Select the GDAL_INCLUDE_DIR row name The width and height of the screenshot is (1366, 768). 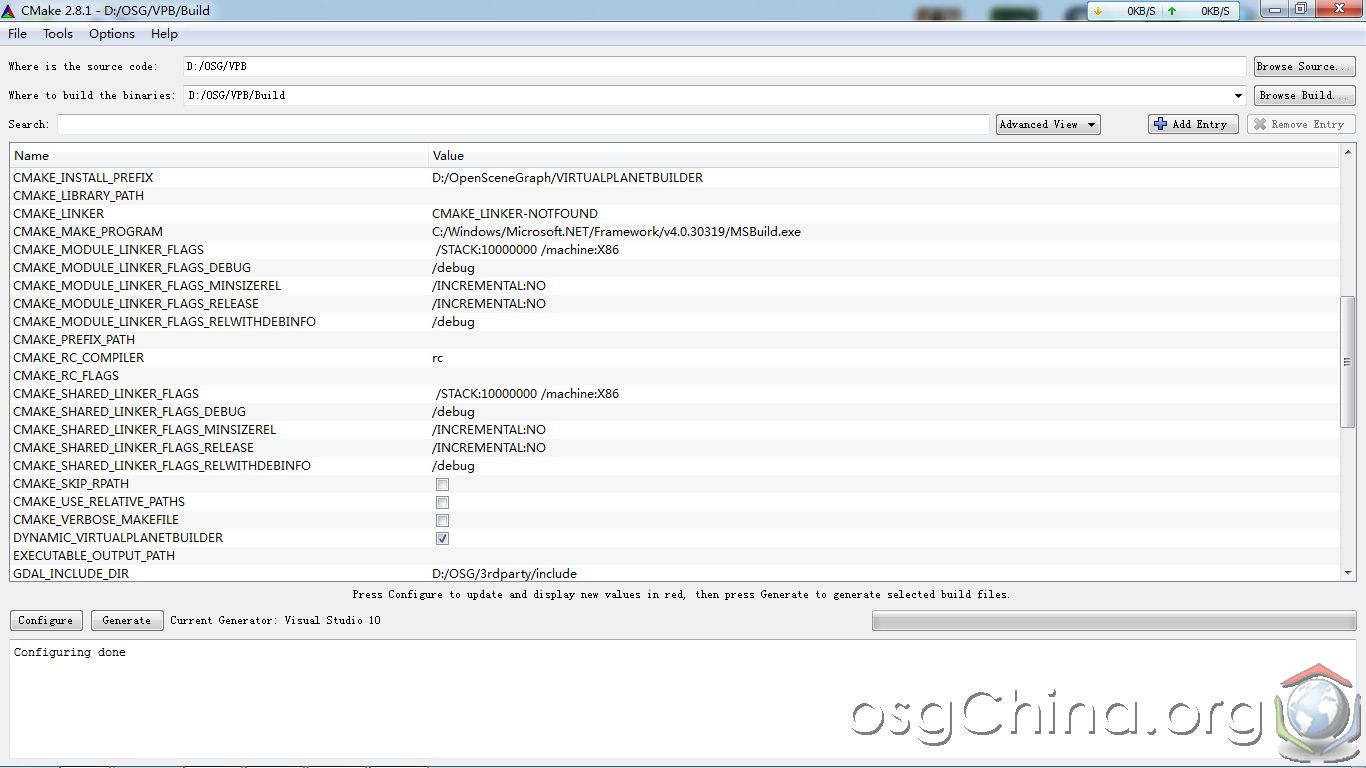71,574
